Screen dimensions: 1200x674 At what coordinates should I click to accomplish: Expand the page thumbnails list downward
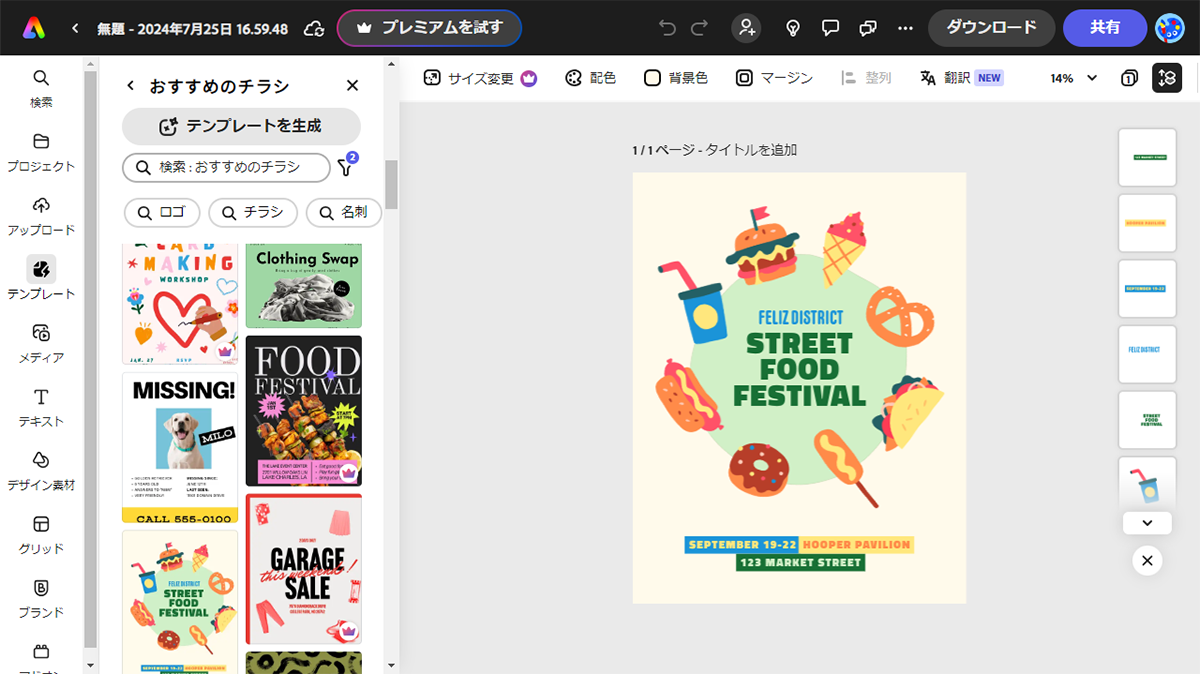[1147, 523]
